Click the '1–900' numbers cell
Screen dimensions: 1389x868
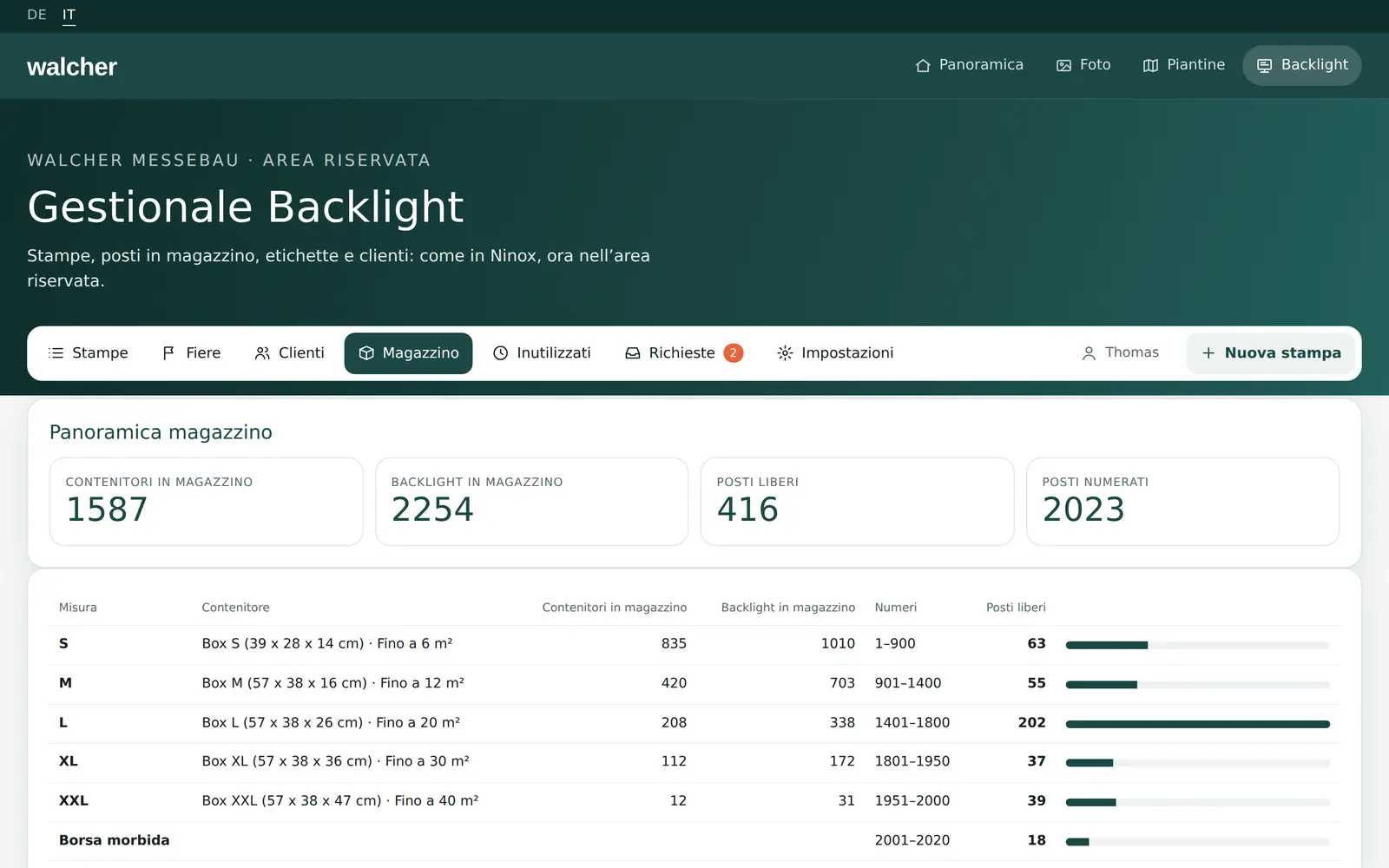[x=895, y=644]
